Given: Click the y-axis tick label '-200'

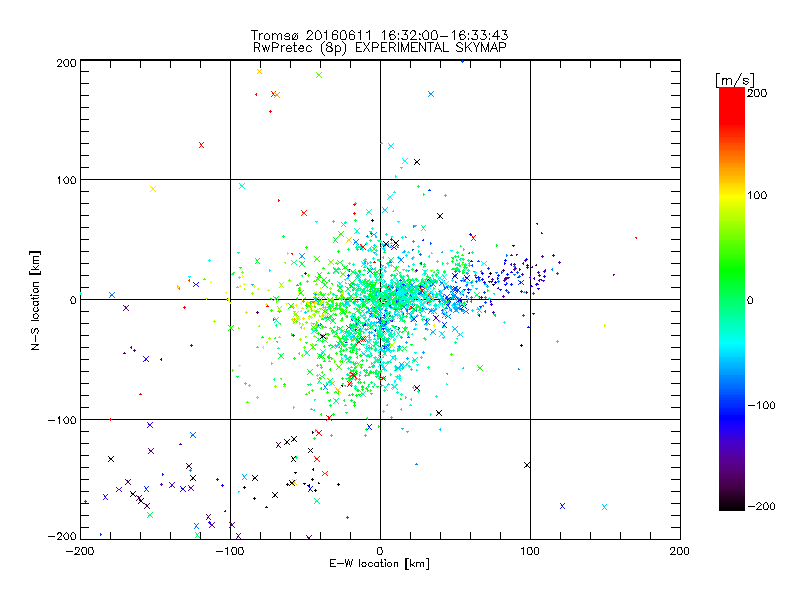Looking at the screenshot, I should point(62,536).
